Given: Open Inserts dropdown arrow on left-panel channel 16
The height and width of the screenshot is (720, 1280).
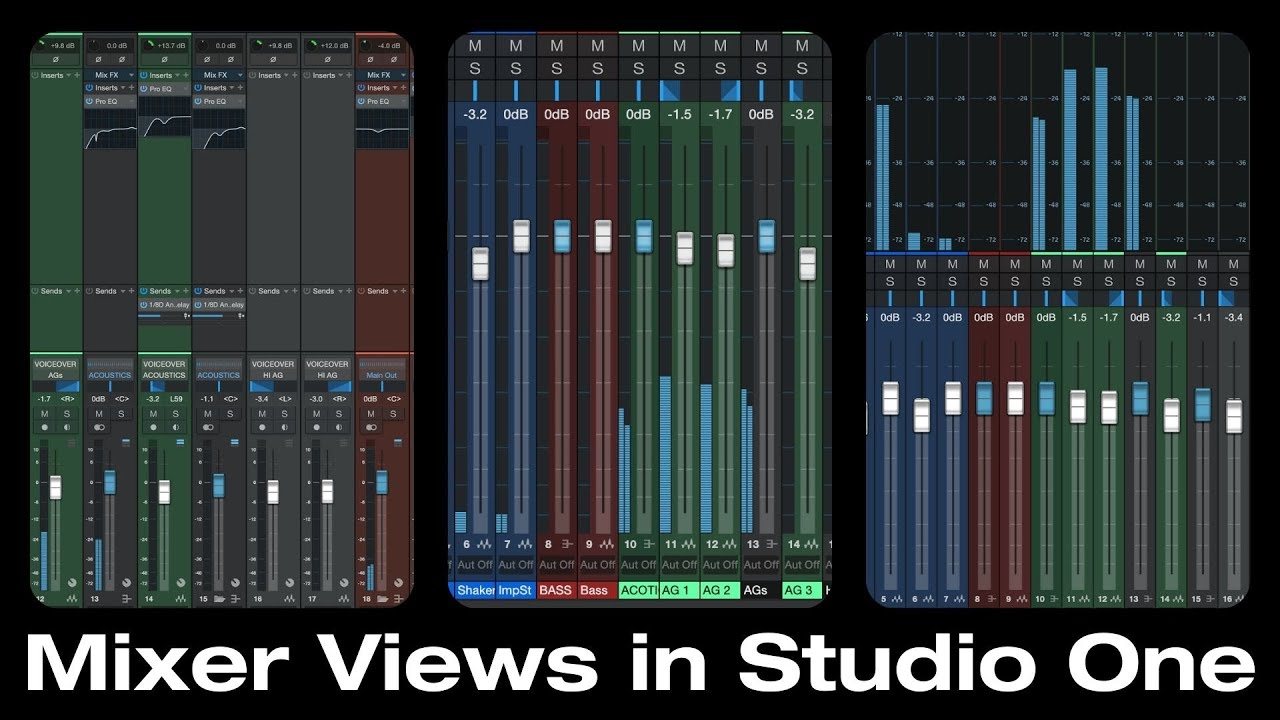Looking at the screenshot, I should (286, 75).
